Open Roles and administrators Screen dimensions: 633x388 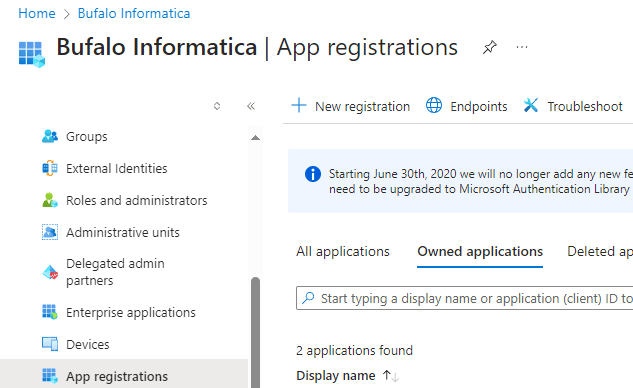coord(136,200)
